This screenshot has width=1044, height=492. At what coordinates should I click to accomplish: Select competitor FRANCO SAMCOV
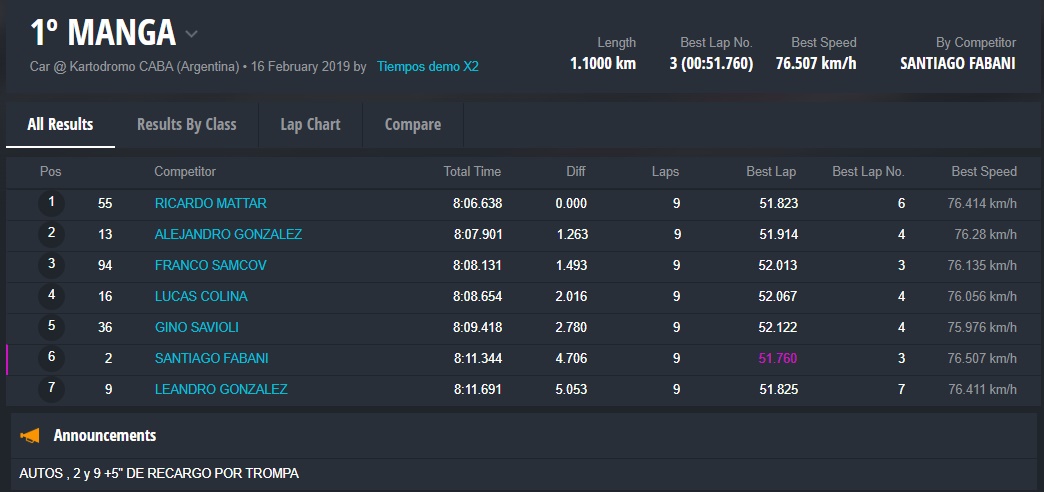(x=210, y=265)
